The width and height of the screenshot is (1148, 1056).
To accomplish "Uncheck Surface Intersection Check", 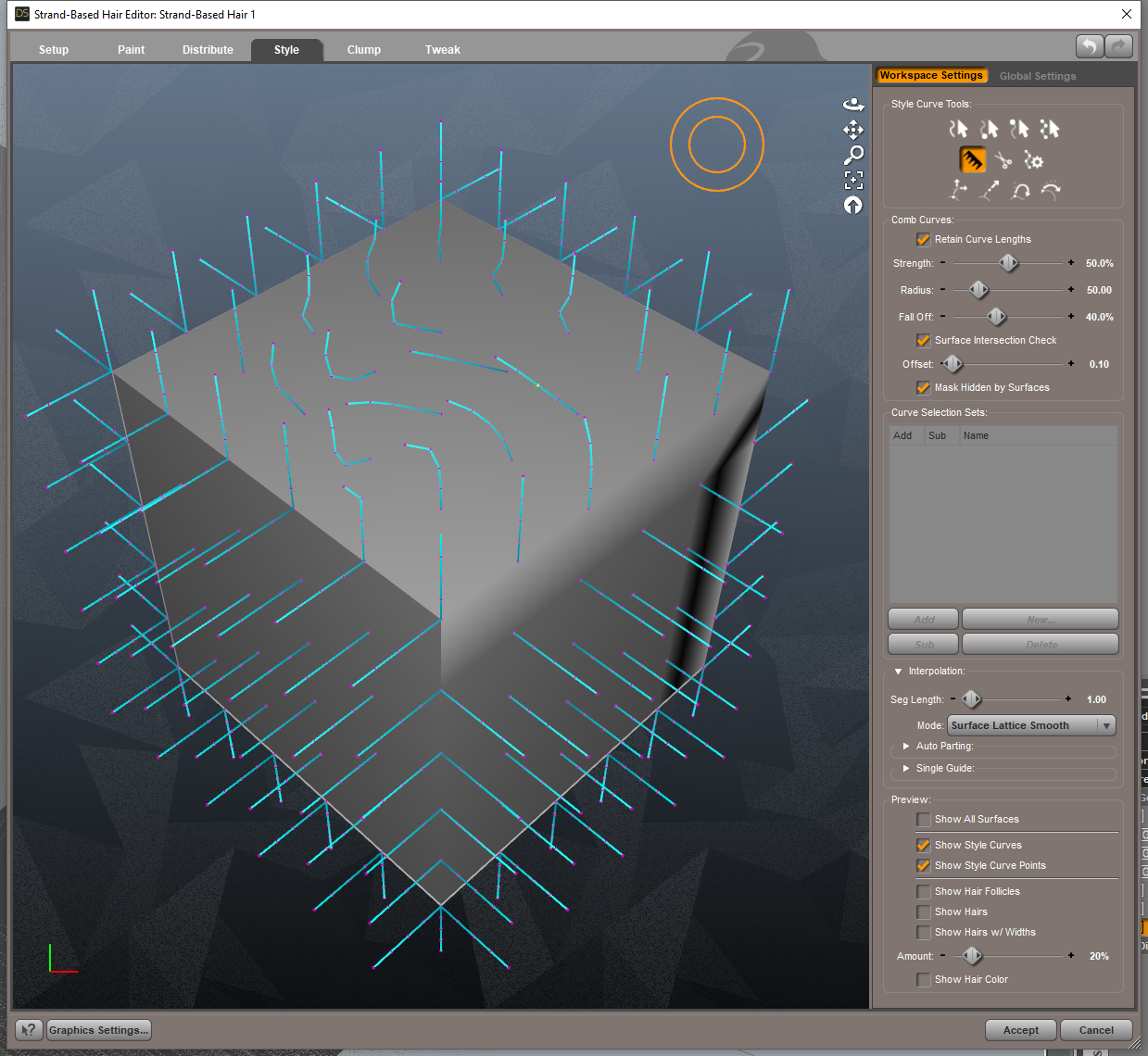I will point(924,340).
